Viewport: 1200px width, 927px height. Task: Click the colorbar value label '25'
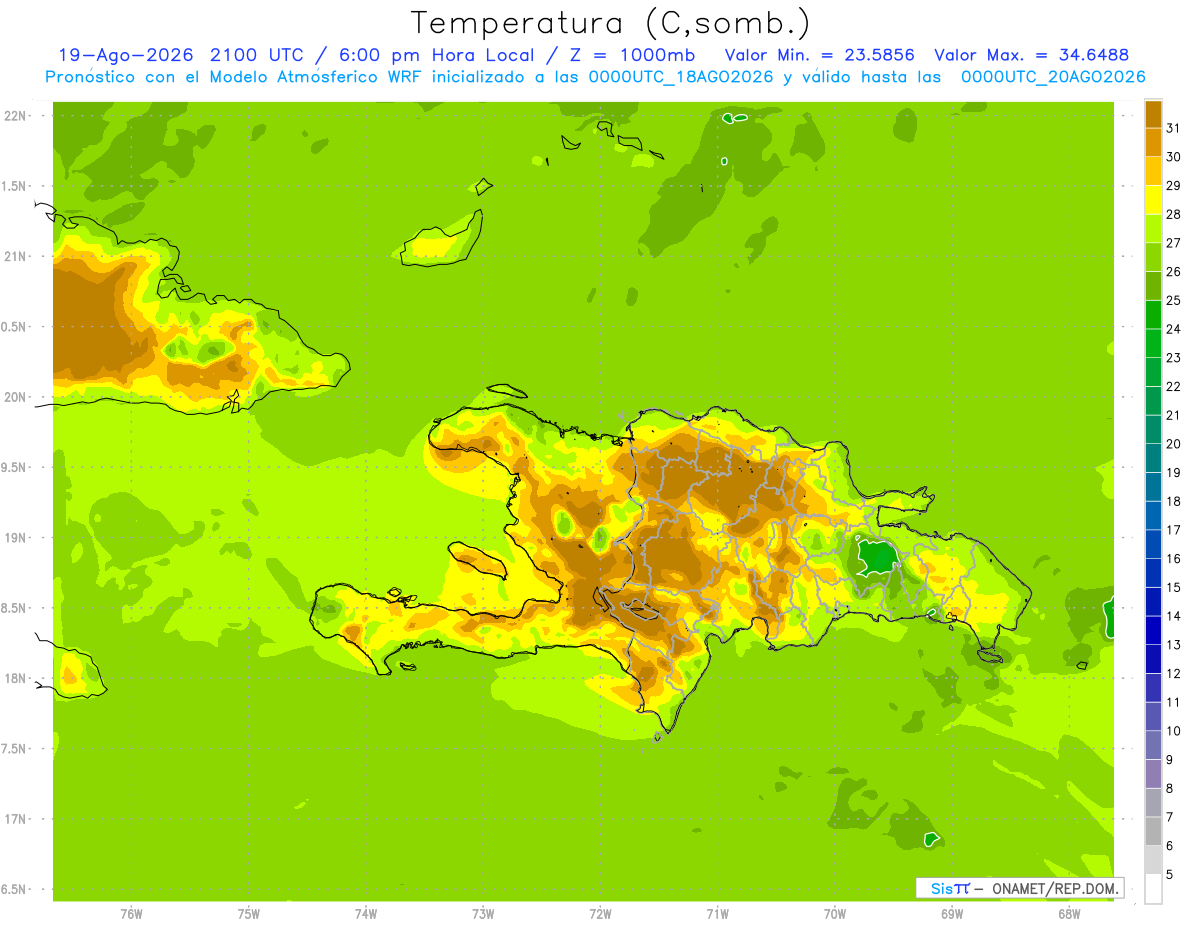point(1174,300)
